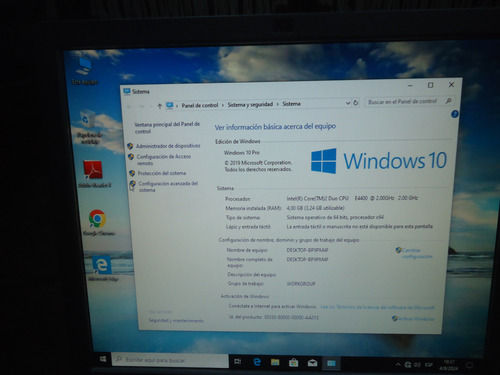
Task: Select the Sistema breadcrumb
Action: point(291,104)
